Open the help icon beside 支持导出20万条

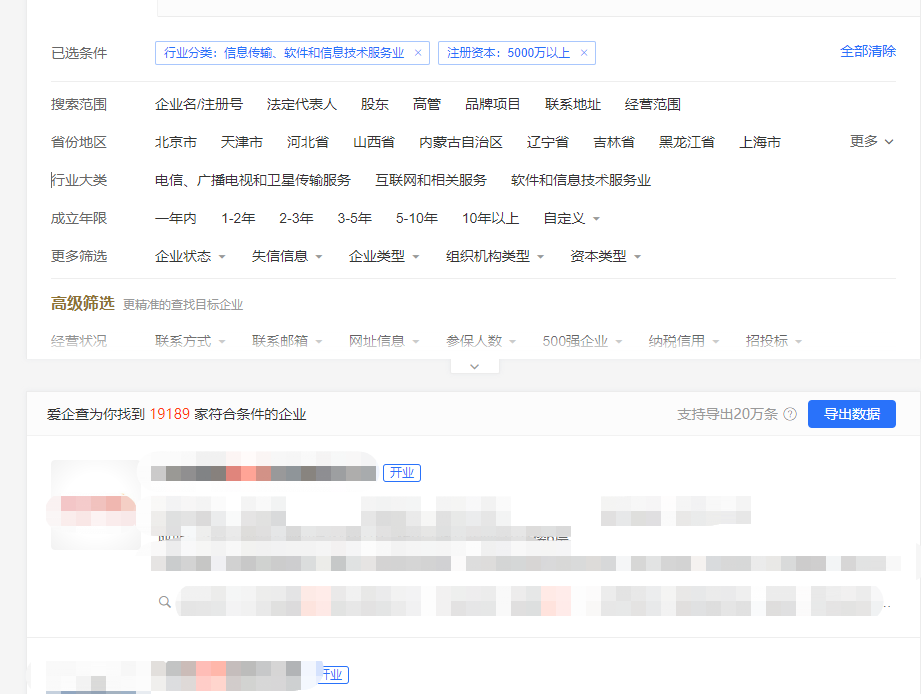[791, 413]
